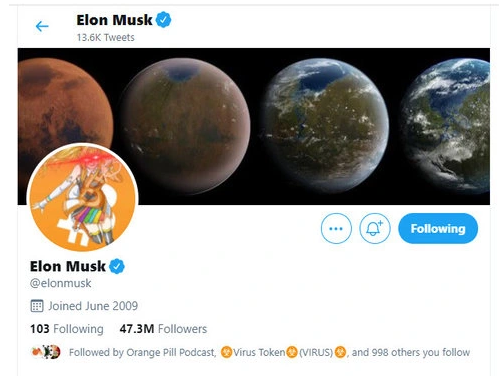Click the mutual followers avatar cluster
Viewport: 499px width, 376px height.
45,352
